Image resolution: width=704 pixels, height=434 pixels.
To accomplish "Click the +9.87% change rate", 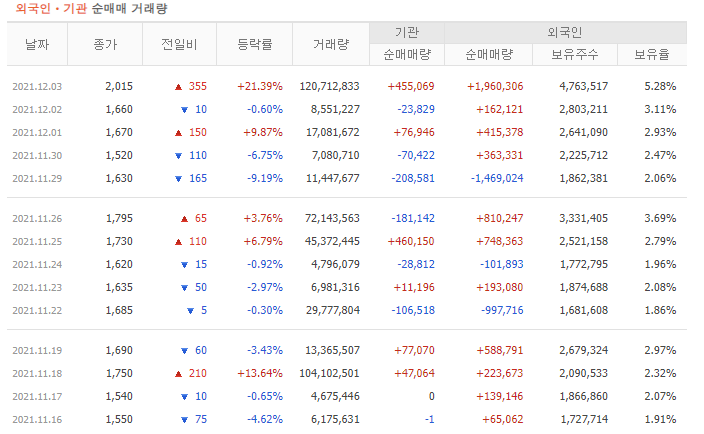I will [x=263, y=132].
